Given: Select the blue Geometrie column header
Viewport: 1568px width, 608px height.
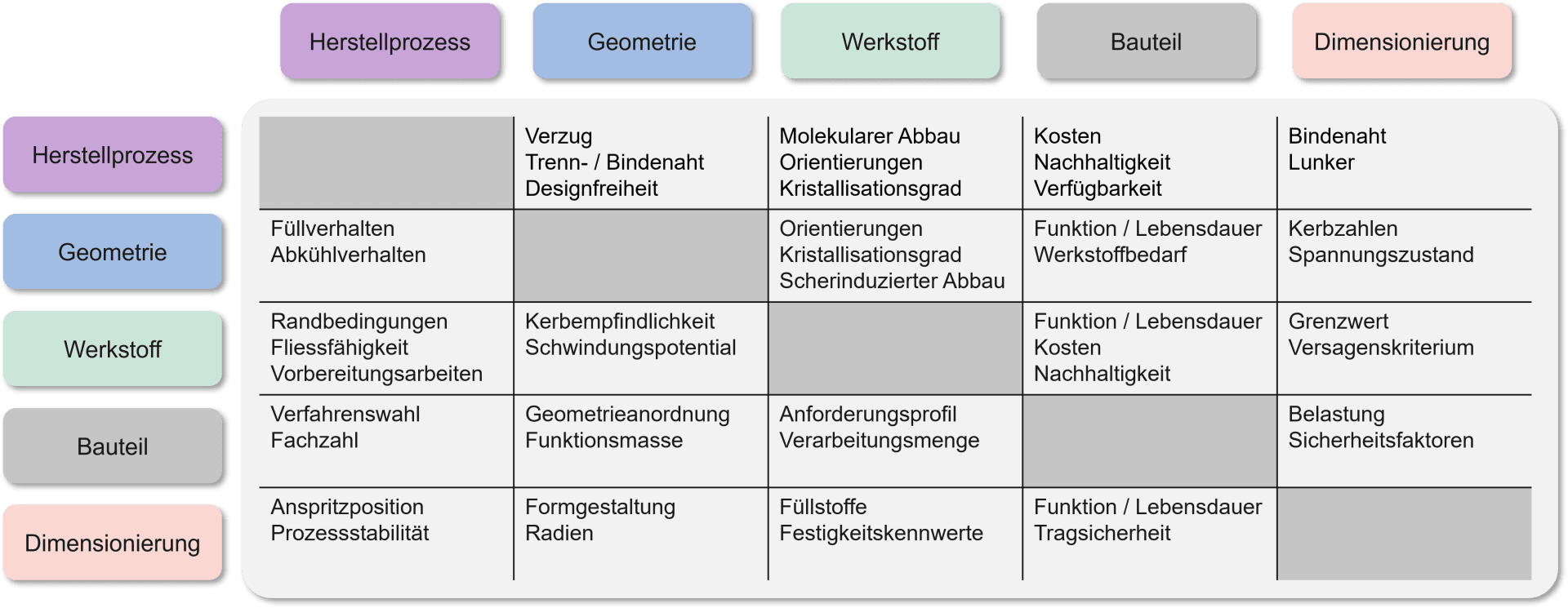Looking at the screenshot, I should tap(642, 42).
